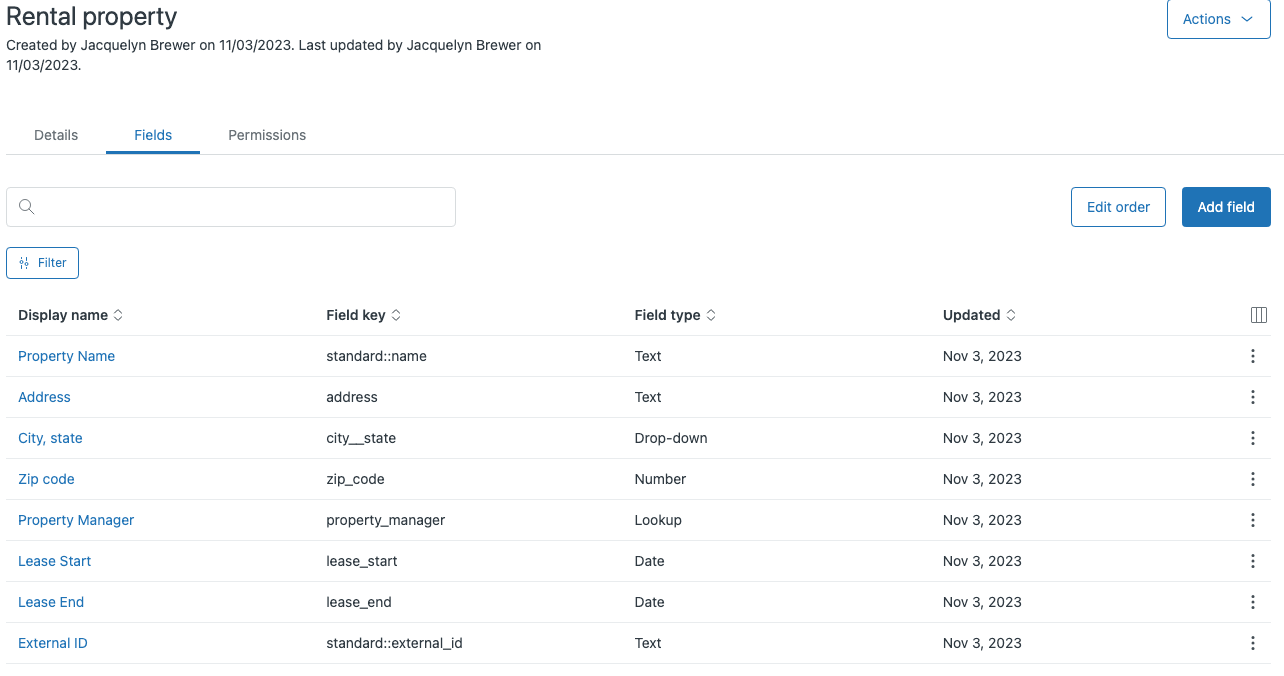Open the Actions dropdown
Viewport: 1284px width, 676px height.
[1218, 19]
